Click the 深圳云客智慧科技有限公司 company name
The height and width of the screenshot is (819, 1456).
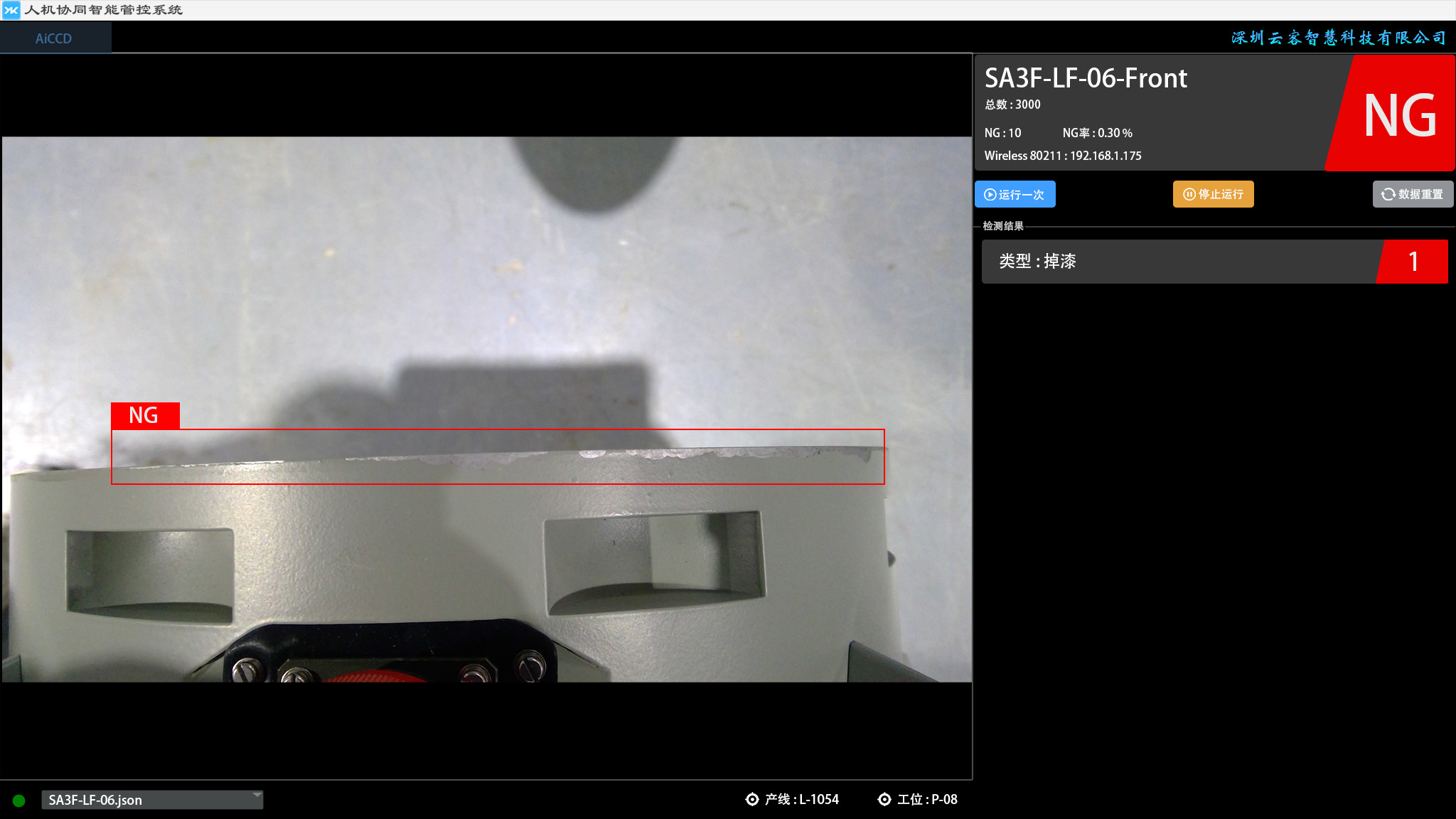tap(1339, 38)
